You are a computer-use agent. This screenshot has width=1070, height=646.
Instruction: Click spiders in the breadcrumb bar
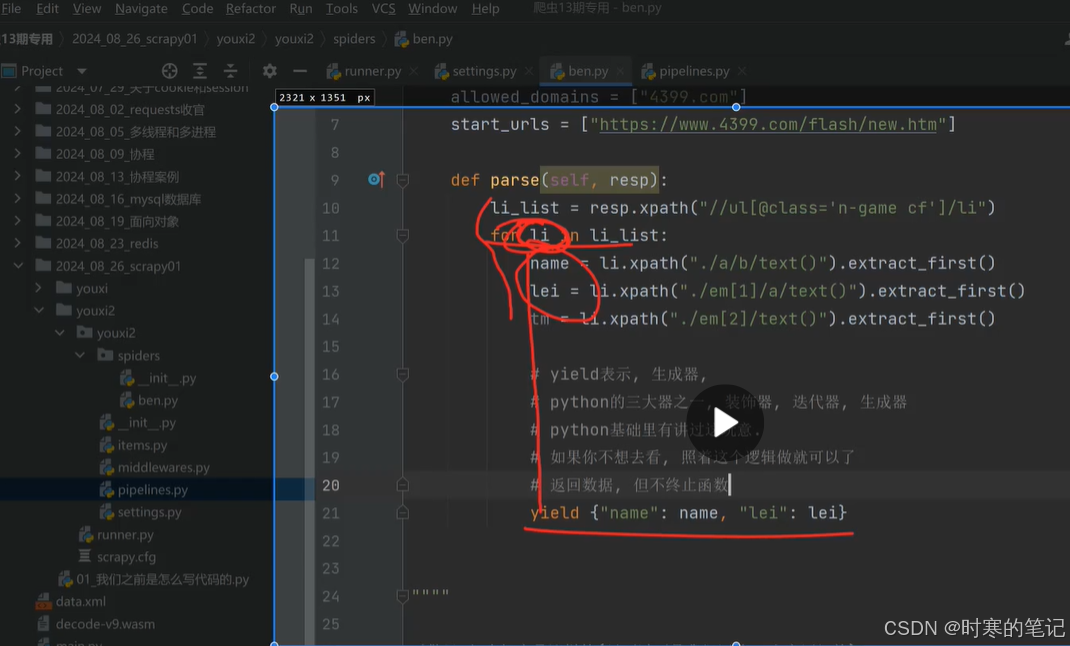click(x=354, y=40)
